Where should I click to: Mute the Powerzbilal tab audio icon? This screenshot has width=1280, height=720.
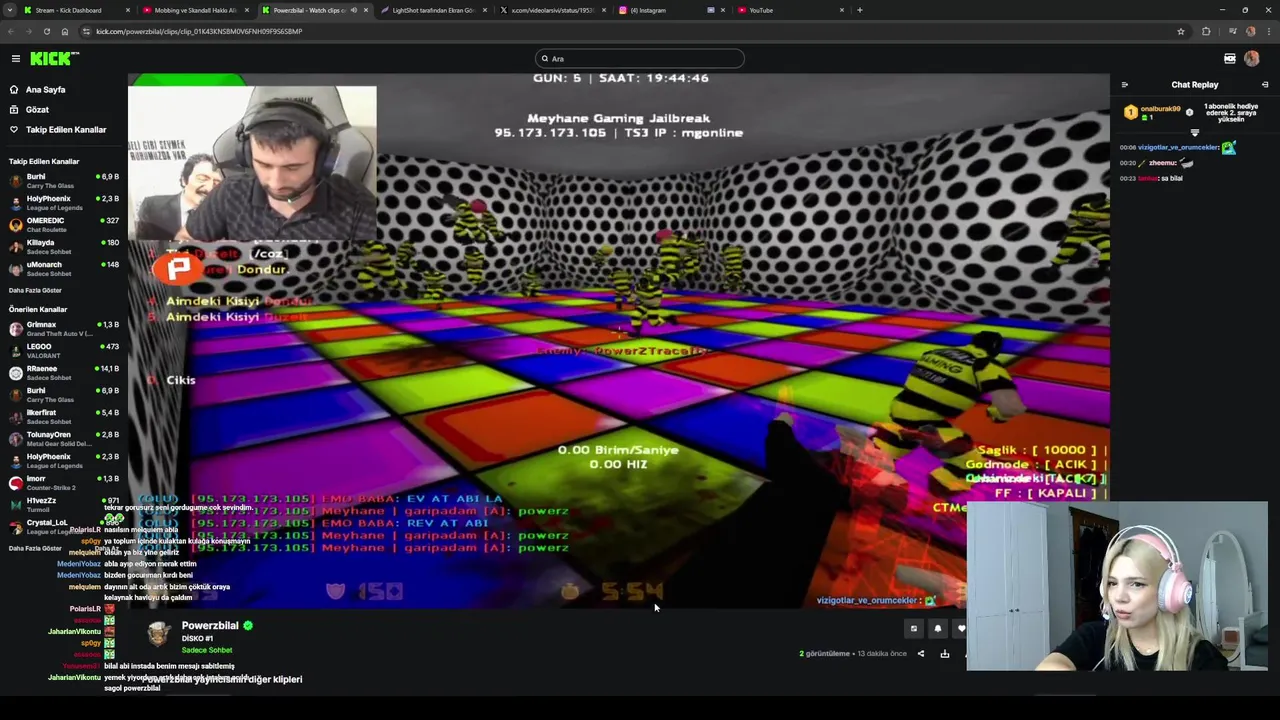pos(353,10)
